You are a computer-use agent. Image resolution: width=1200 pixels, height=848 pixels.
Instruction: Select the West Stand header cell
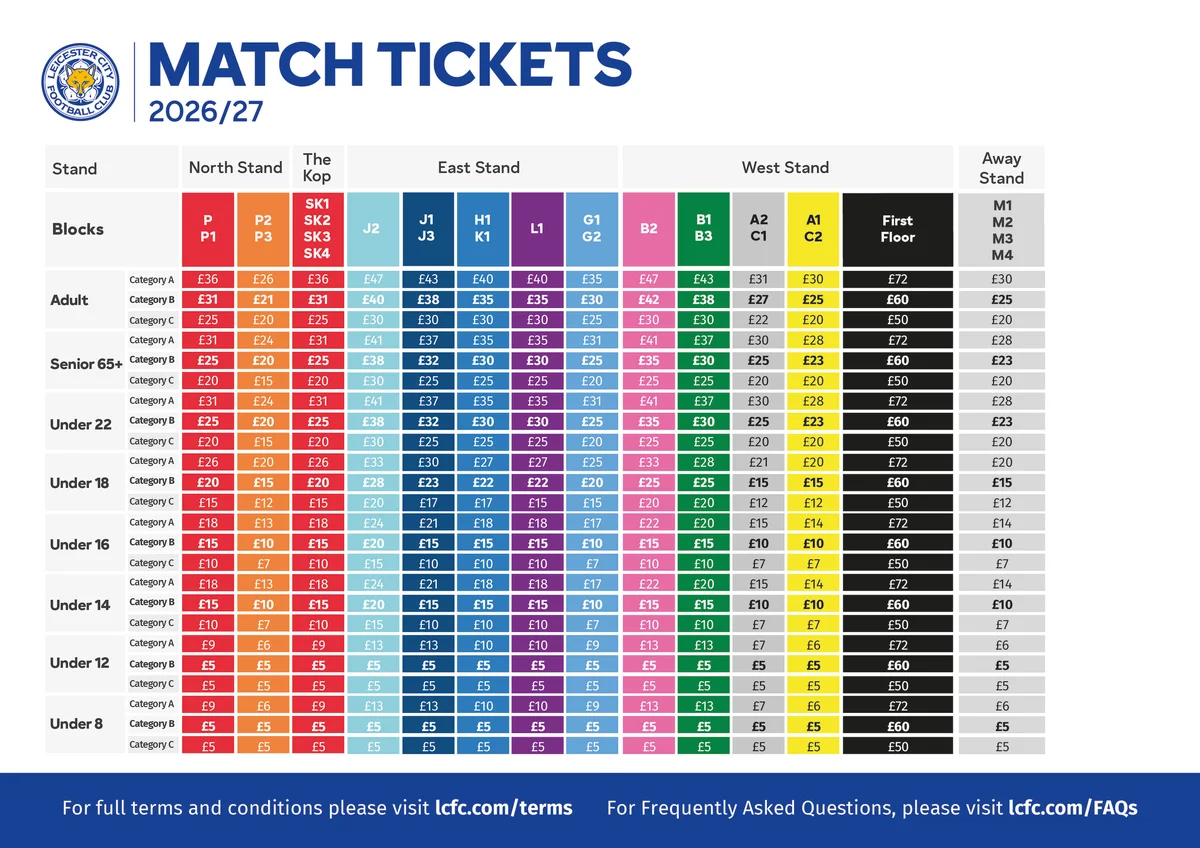786,168
